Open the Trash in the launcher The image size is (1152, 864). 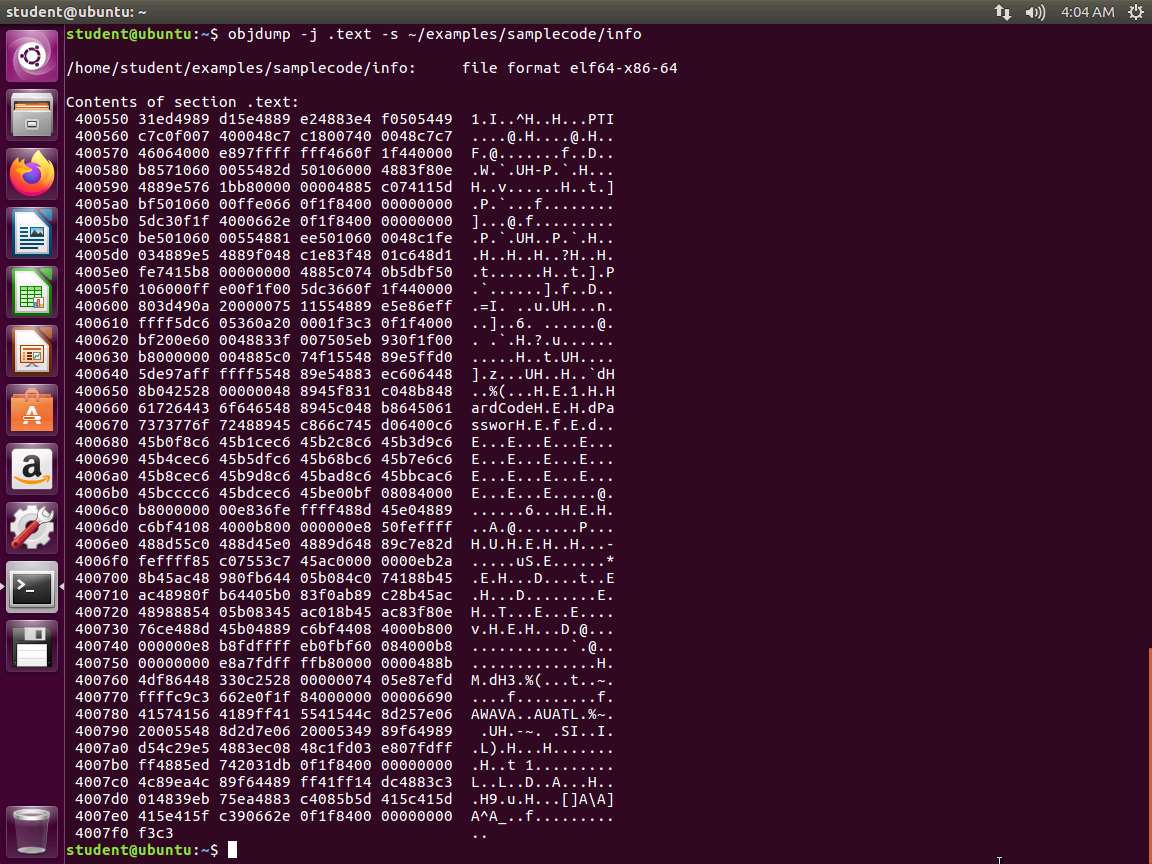(x=32, y=828)
